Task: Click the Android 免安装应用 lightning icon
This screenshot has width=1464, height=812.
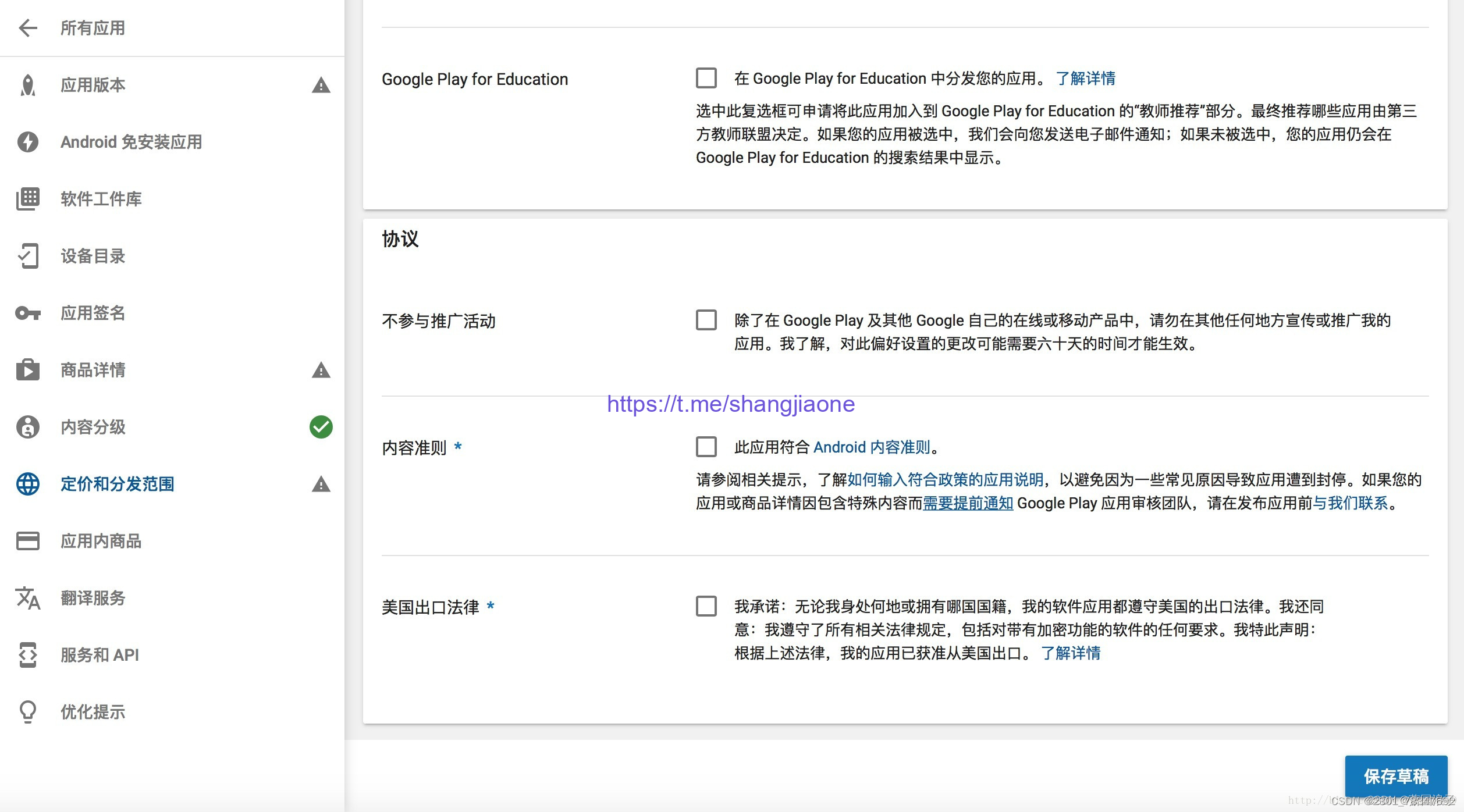Action: pos(27,142)
